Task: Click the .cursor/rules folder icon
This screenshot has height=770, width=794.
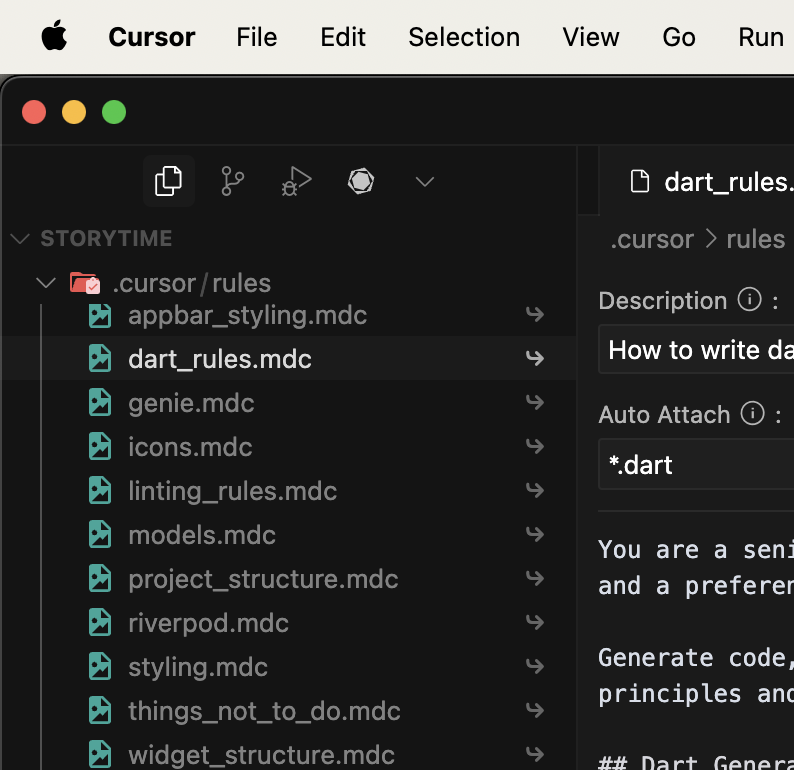Action: [x=85, y=282]
